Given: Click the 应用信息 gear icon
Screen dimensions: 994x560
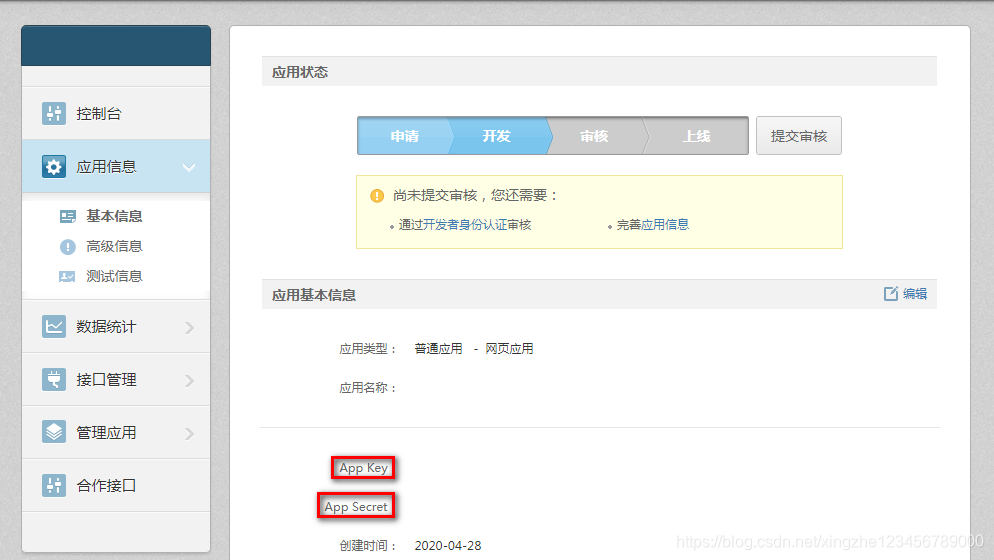Looking at the screenshot, I should pos(54,167).
